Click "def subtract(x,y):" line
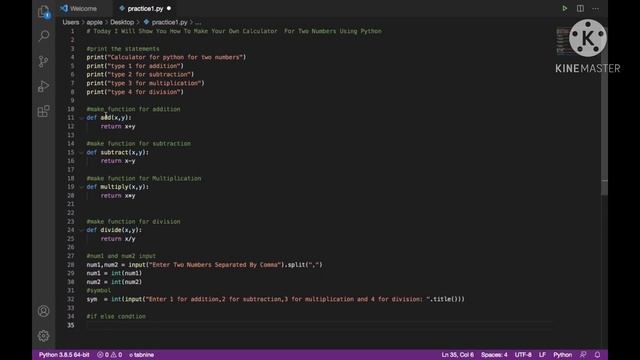The image size is (640, 360). pos(118,152)
